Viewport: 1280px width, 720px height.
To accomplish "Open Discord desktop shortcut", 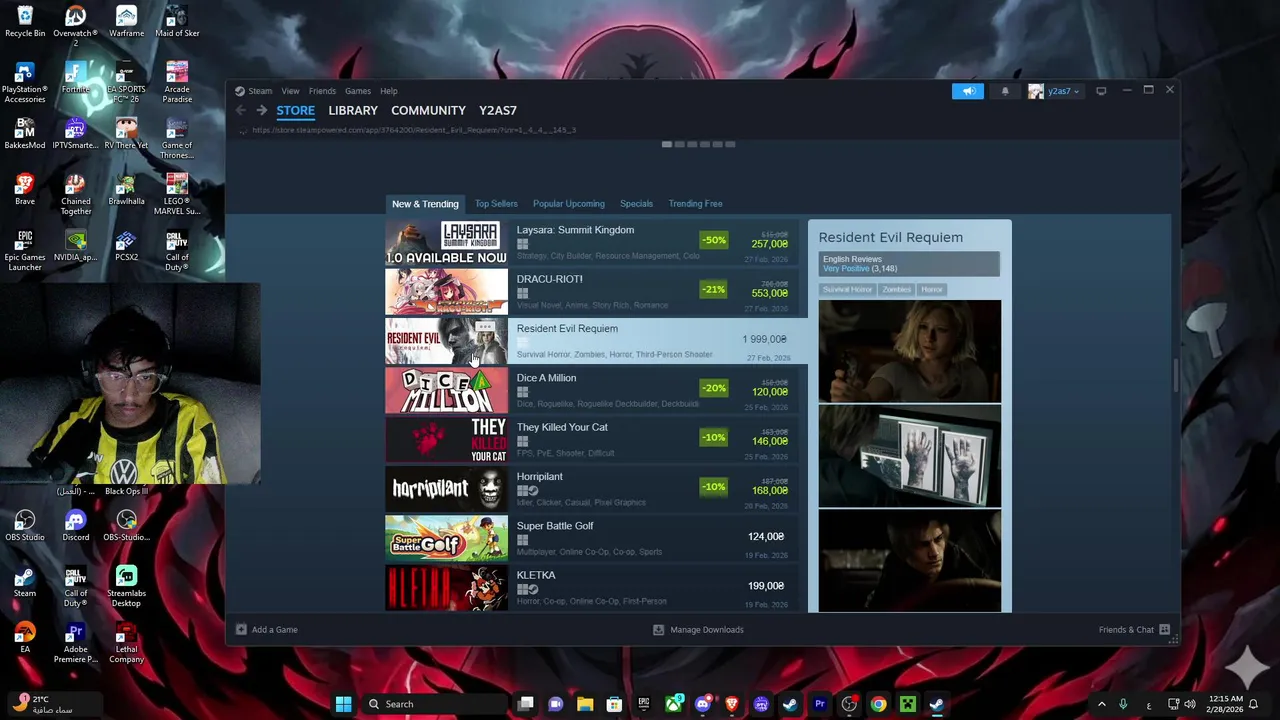I will coord(75,525).
